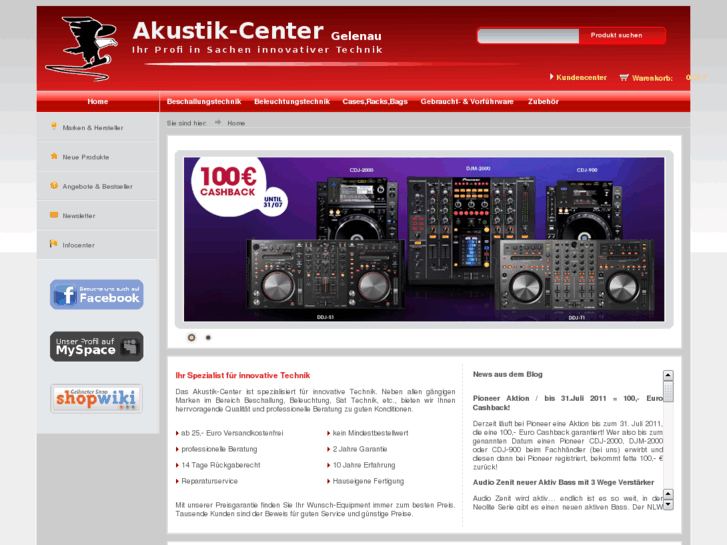Open the Warenkorb link

[652, 78]
